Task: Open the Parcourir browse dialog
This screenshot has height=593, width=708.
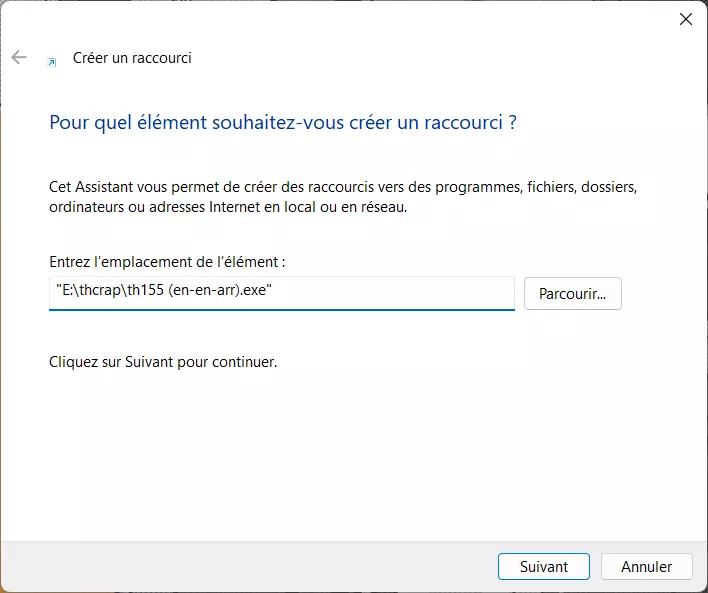Action: pos(572,294)
